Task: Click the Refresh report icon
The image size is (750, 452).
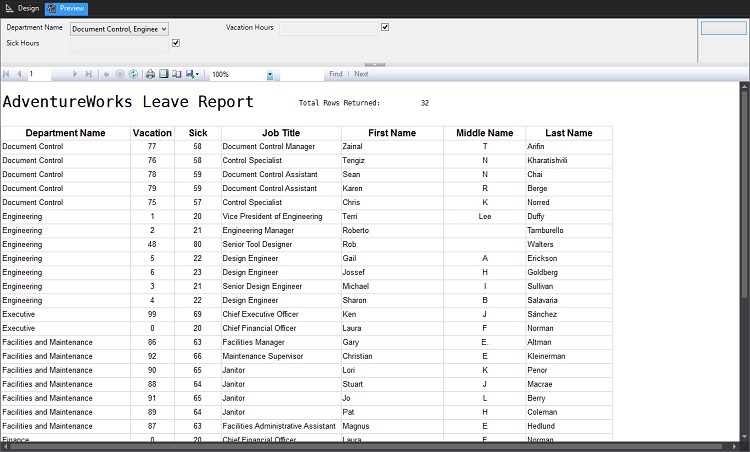Action: point(133,74)
